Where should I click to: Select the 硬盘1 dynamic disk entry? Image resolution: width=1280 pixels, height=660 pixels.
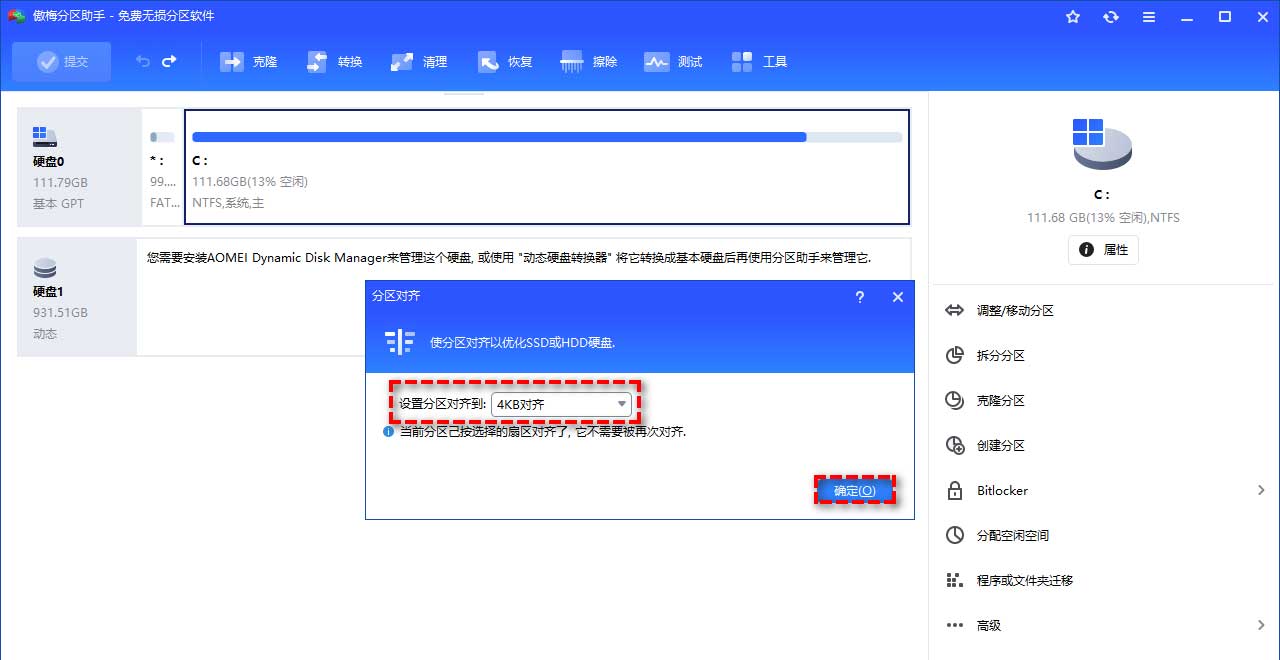(76, 297)
